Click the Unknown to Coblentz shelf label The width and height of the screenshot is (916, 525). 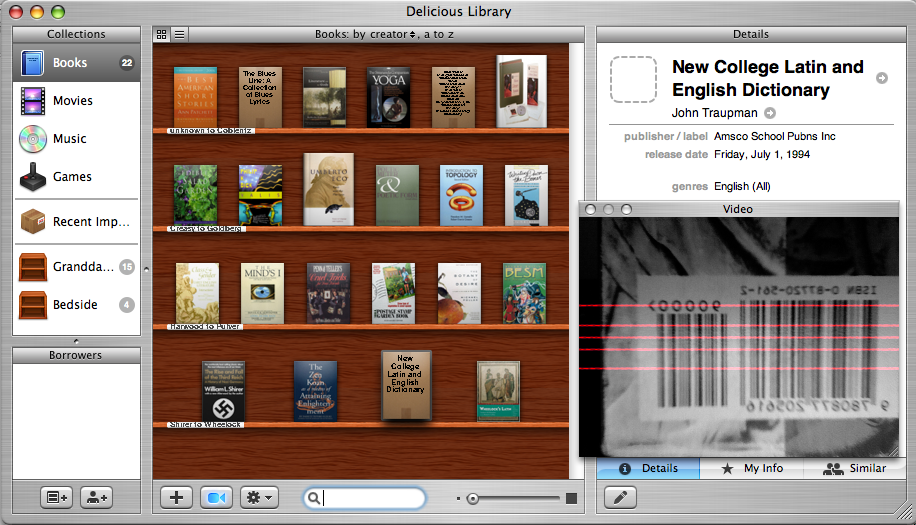(210, 131)
